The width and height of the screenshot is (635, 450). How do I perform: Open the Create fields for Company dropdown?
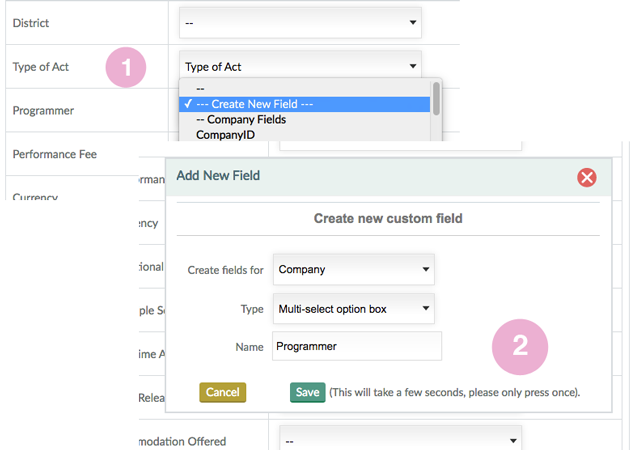(x=353, y=269)
